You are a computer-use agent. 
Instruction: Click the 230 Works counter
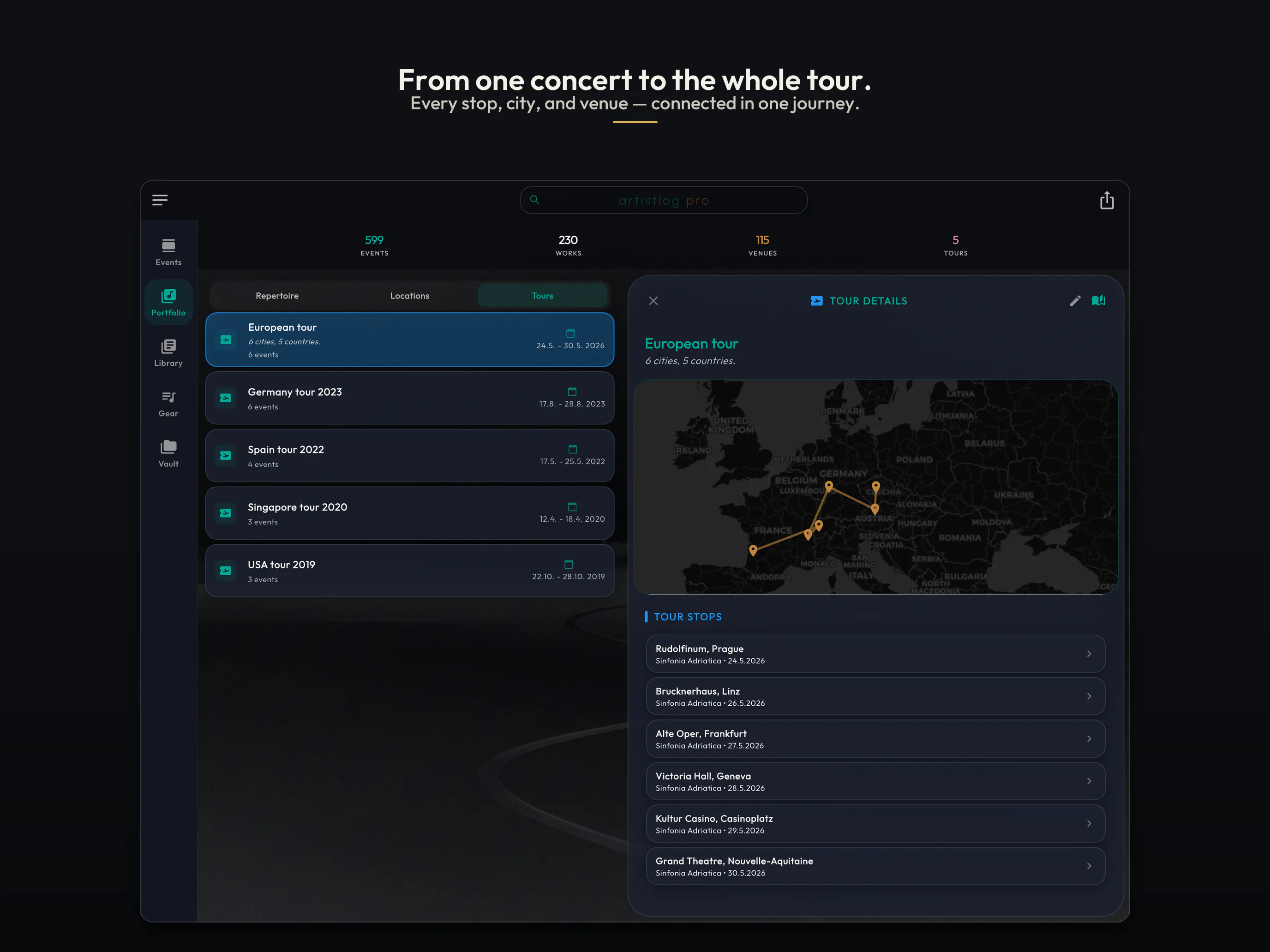[x=569, y=245]
